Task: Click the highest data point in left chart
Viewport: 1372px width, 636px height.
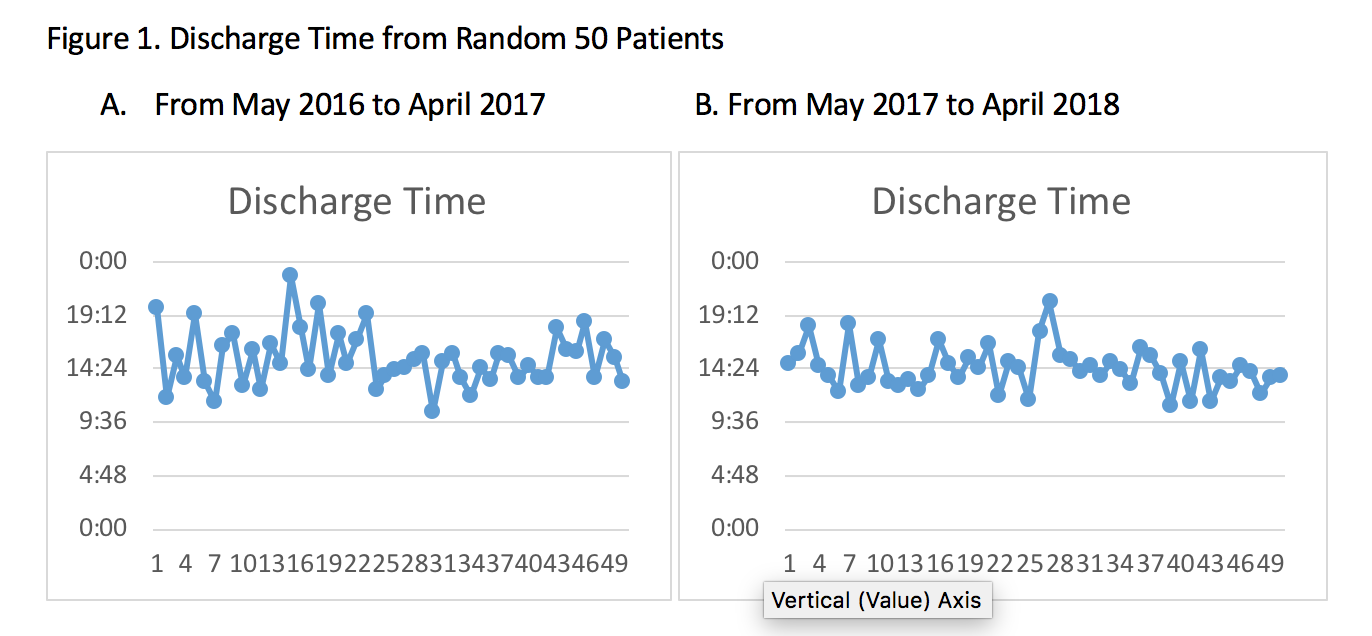Action: click(x=290, y=275)
